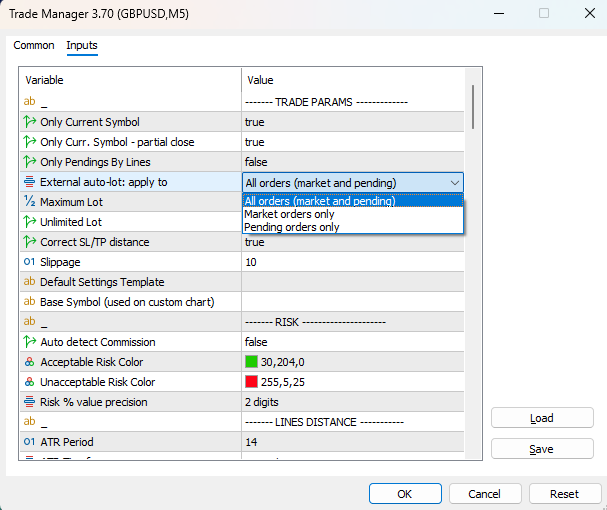Choose Market orders only option

(x=353, y=214)
